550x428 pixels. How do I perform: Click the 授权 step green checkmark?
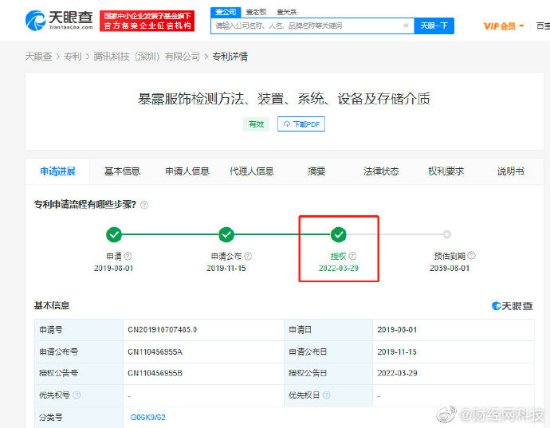point(338,235)
